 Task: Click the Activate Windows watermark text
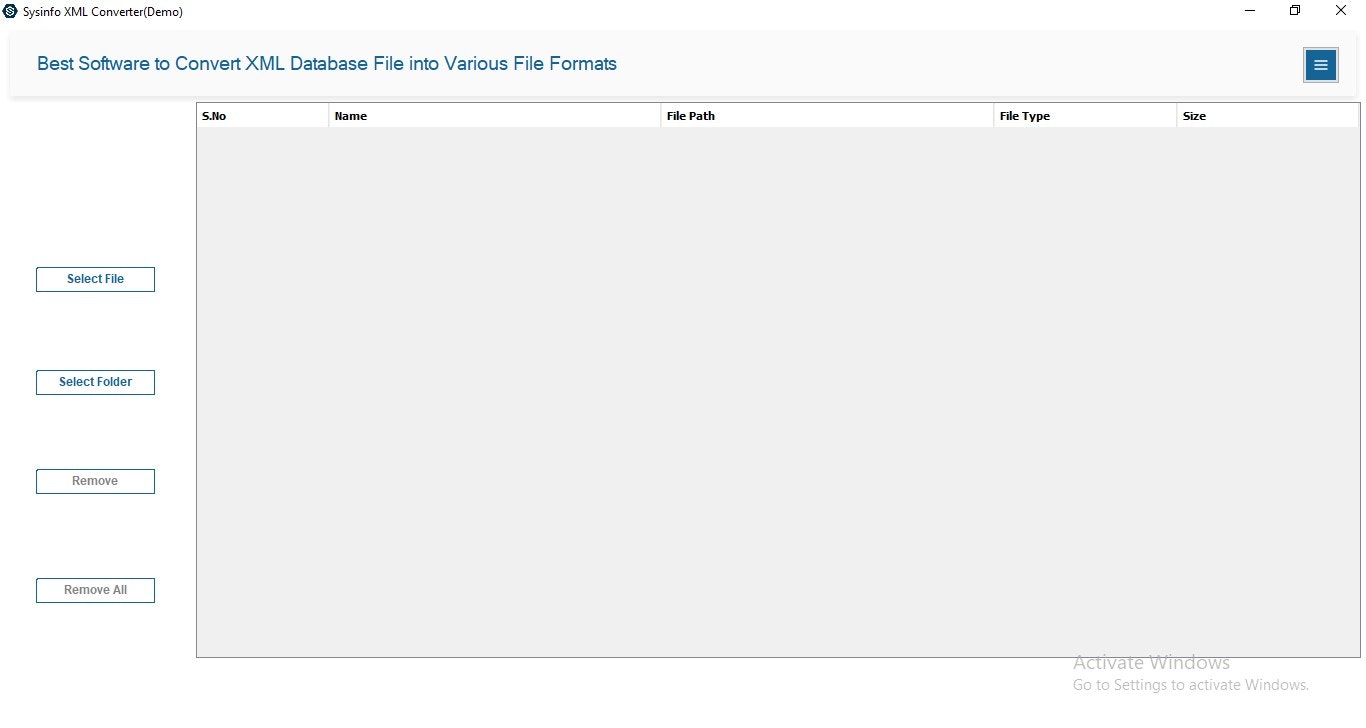1151,662
